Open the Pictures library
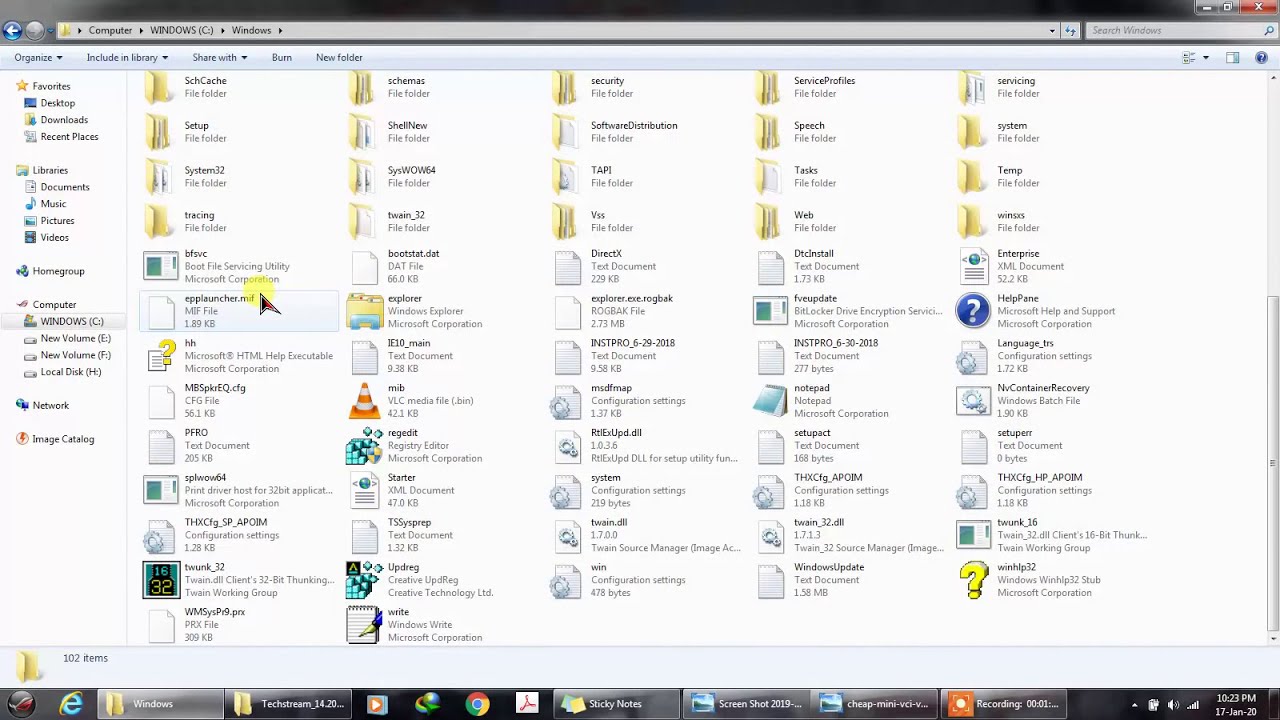The height and width of the screenshot is (720, 1280). (57, 221)
